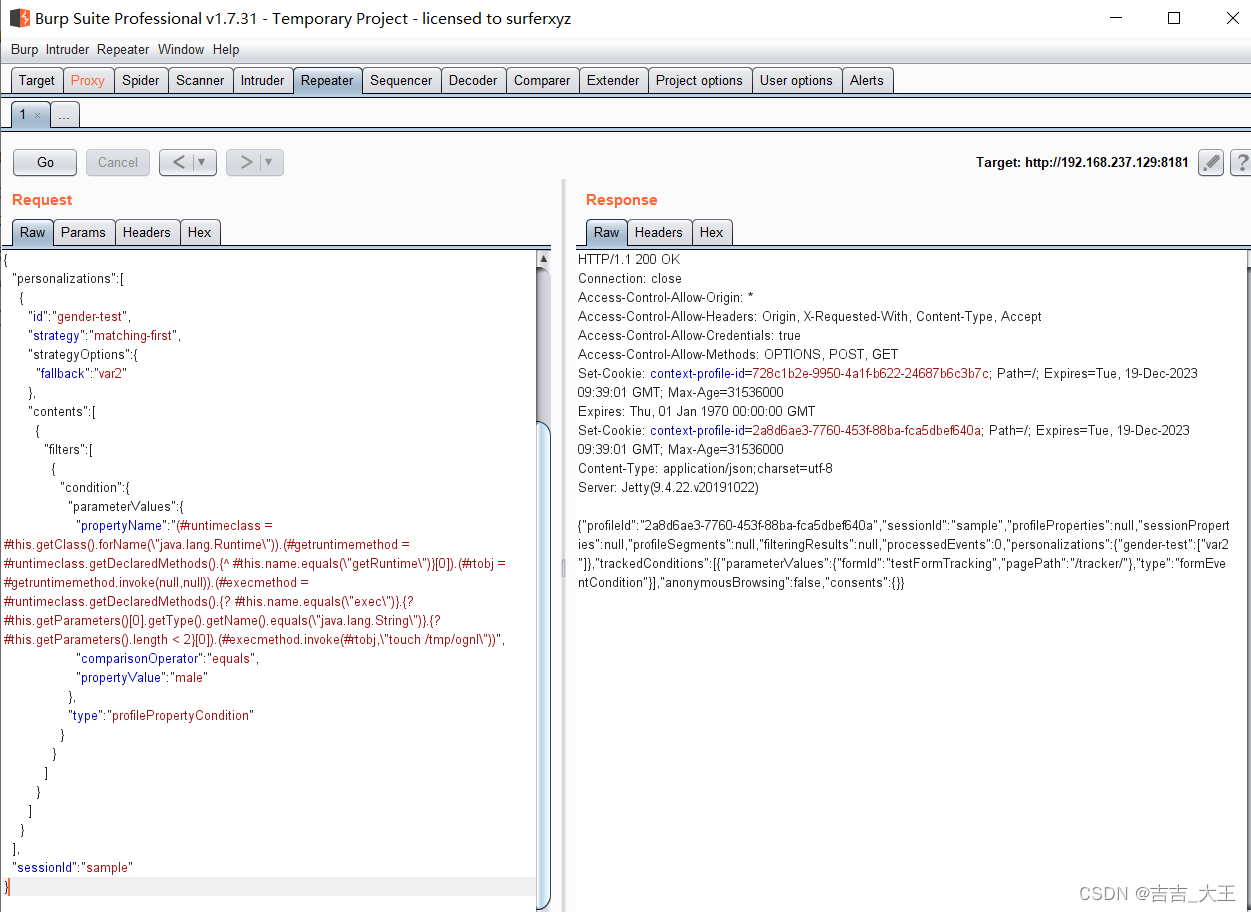The width and height of the screenshot is (1251, 912).
Task: Go forward with the right arrow button
Action: pyautogui.click(x=244, y=162)
